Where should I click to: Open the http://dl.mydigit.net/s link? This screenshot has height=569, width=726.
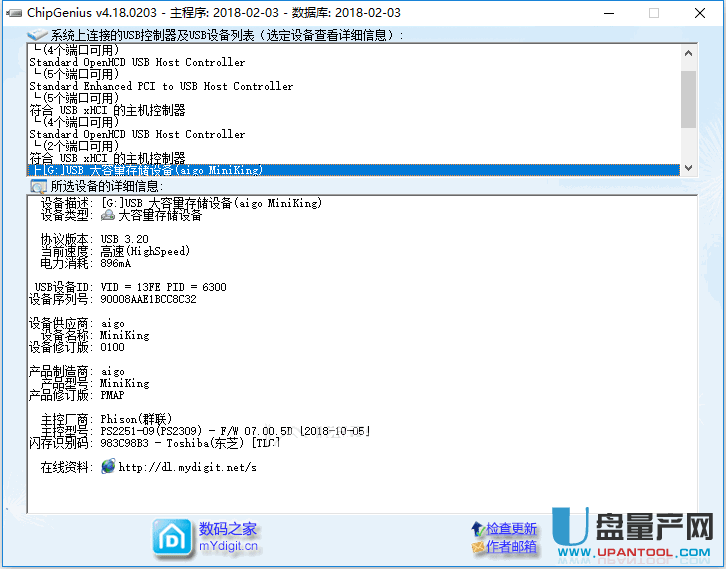(187, 467)
